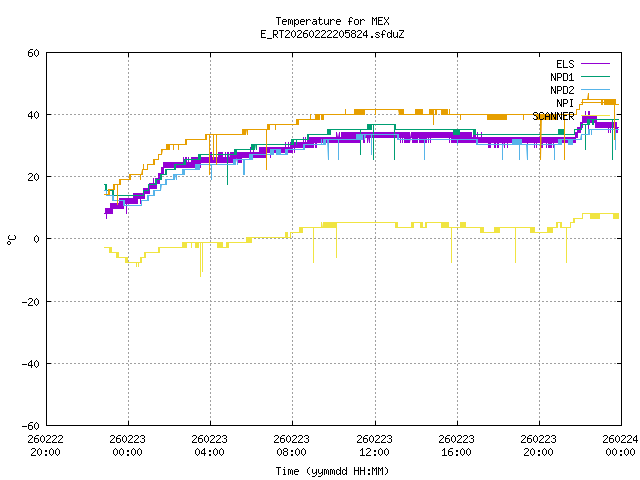Select the NPD1 legend label
Image resolution: width=640 pixels, height=480 pixels.
tap(561, 77)
